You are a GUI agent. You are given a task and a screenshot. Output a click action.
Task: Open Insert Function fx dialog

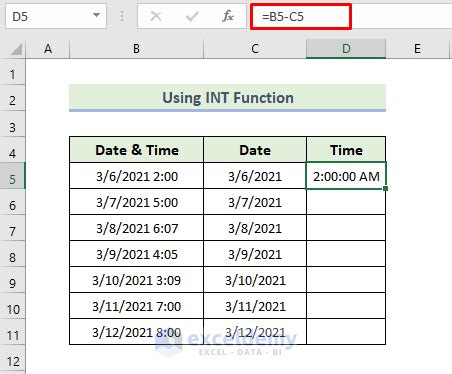(228, 16)
